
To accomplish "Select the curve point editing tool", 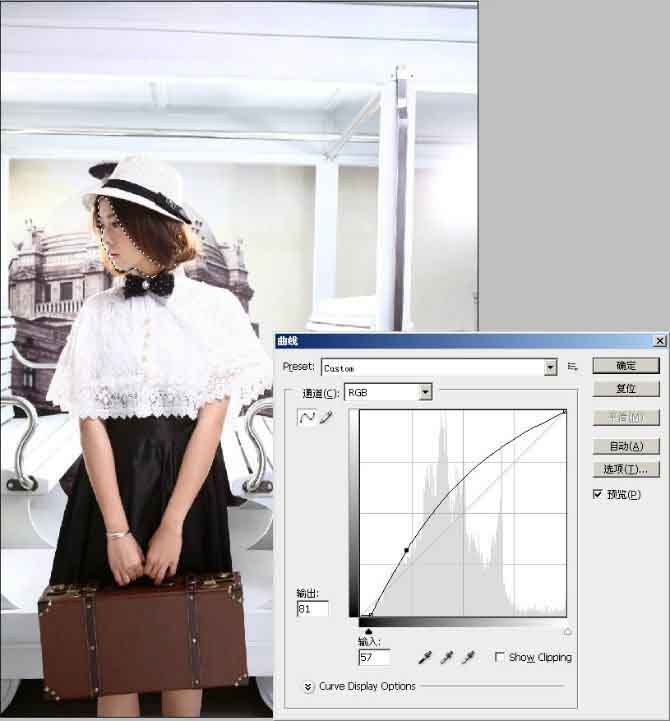I will pos(307,418).
